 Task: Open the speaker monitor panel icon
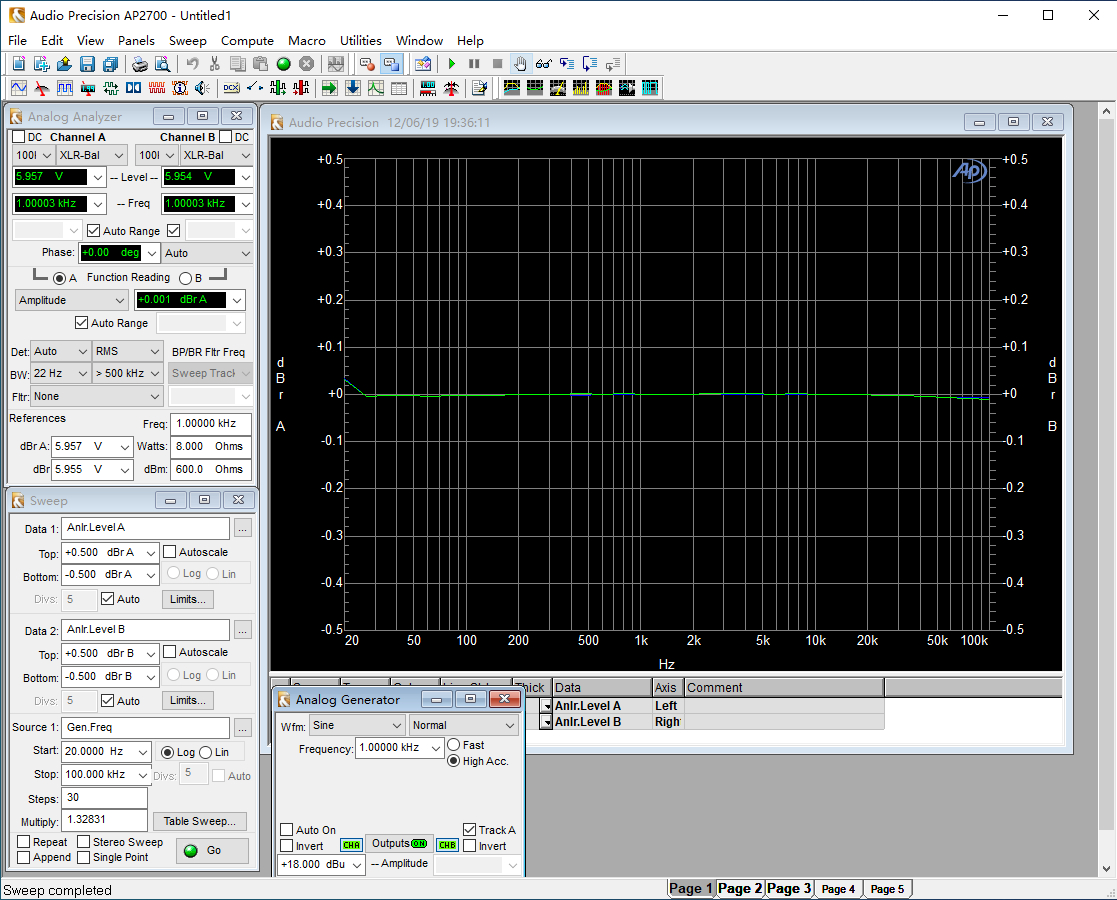click(202, 88)
